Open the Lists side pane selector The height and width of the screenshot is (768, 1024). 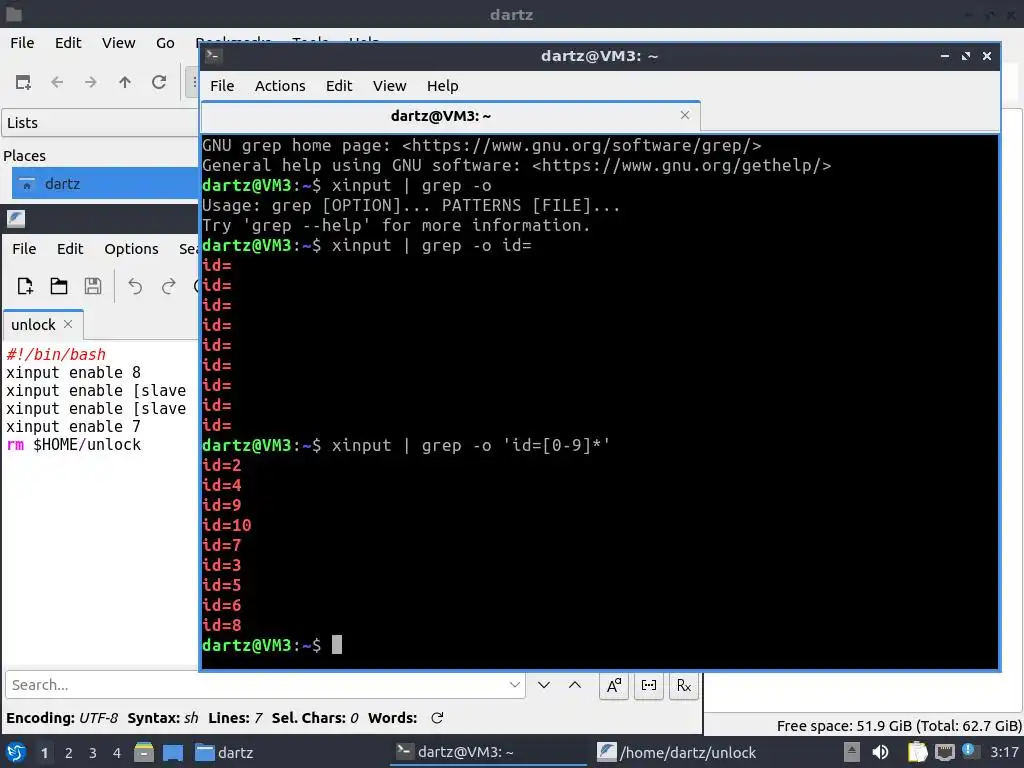(x=100, y=123)
